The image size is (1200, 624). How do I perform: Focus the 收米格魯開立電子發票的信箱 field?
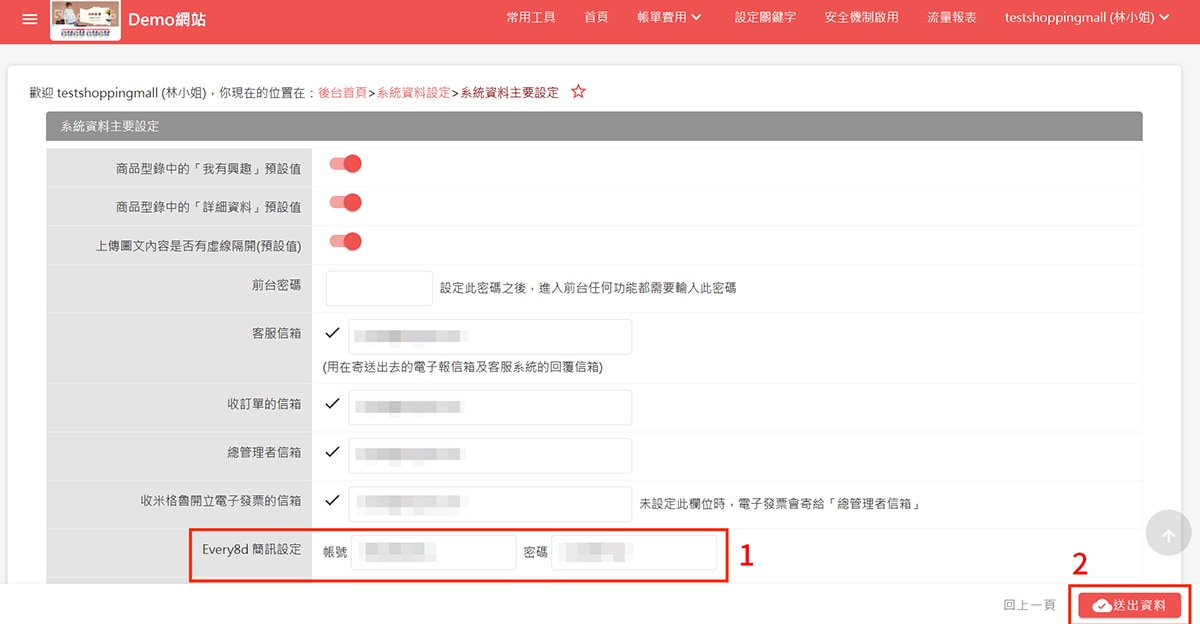click(x=490, y=503)
